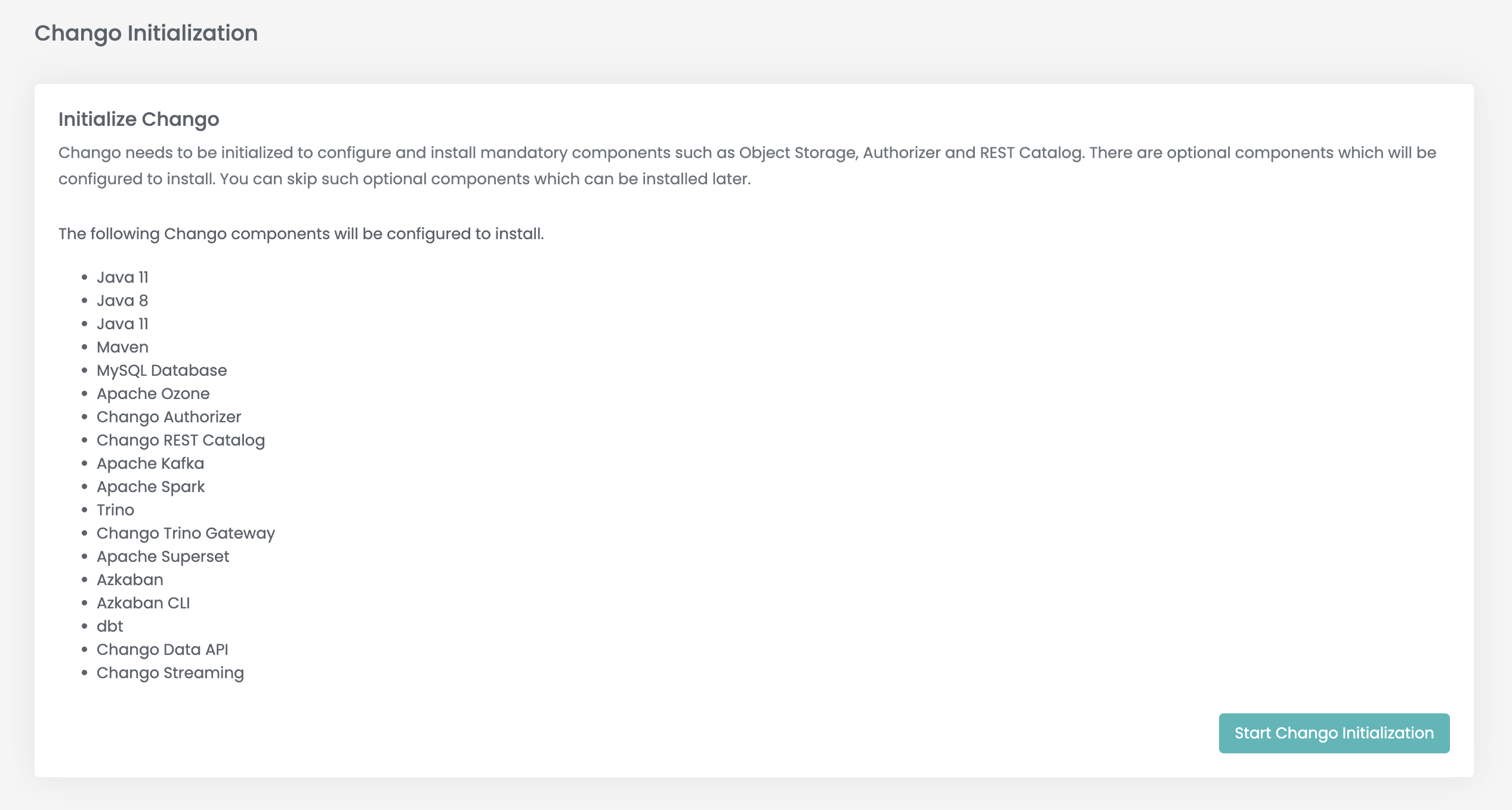Select the Chango Authorizer list item
Image resolution: width=1512 pixels, height=810 pixels.
(169, 417)
